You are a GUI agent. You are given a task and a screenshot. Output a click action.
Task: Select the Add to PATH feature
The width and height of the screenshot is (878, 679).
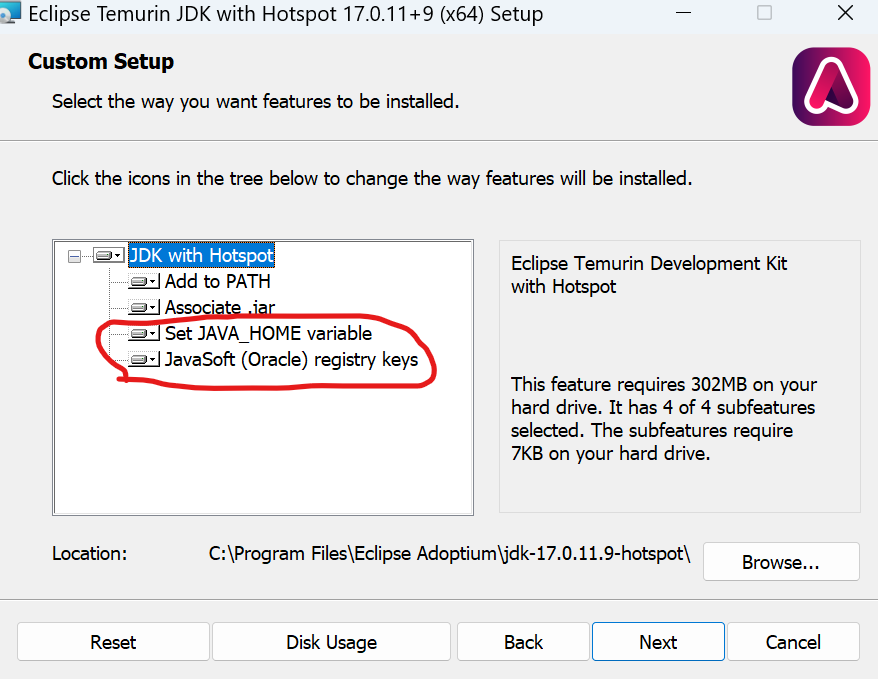[x=217, y=281]
